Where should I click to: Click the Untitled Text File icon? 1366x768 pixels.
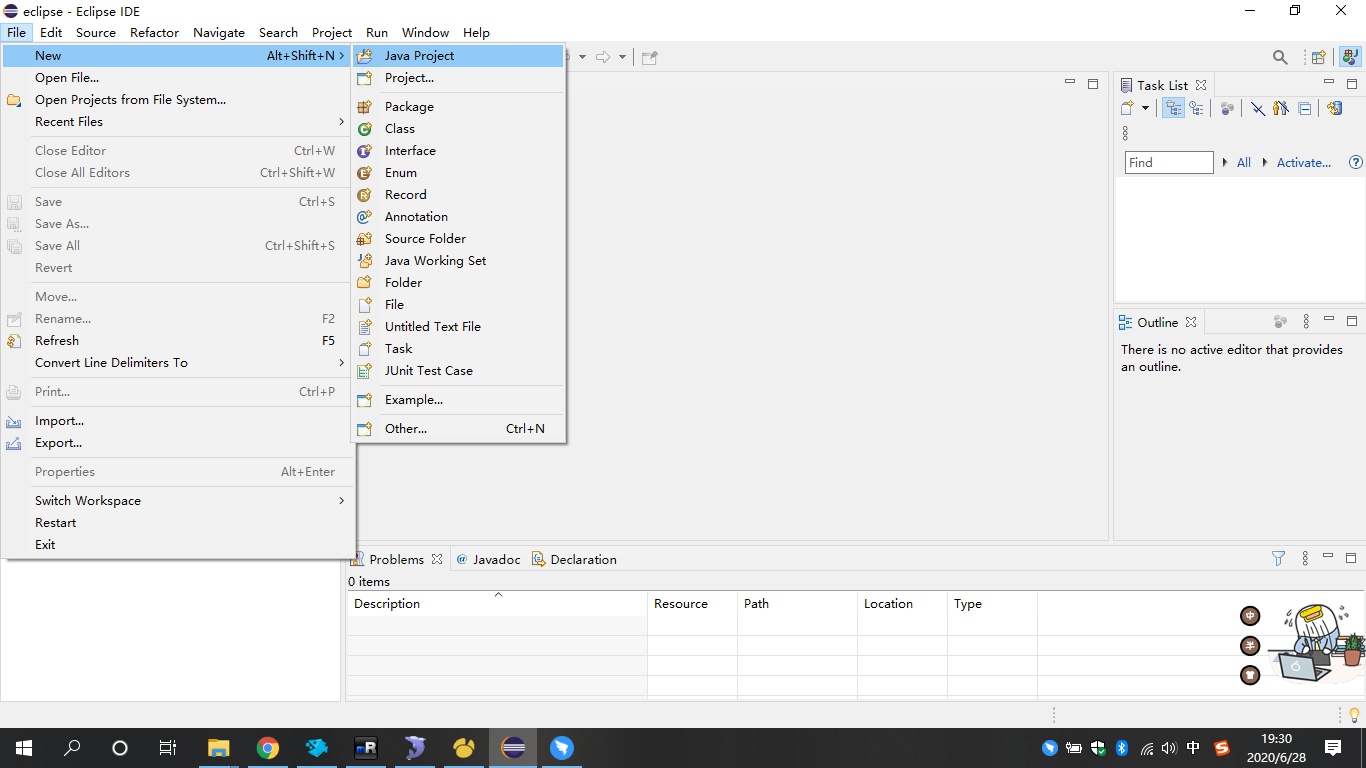[x=365, y=327]
